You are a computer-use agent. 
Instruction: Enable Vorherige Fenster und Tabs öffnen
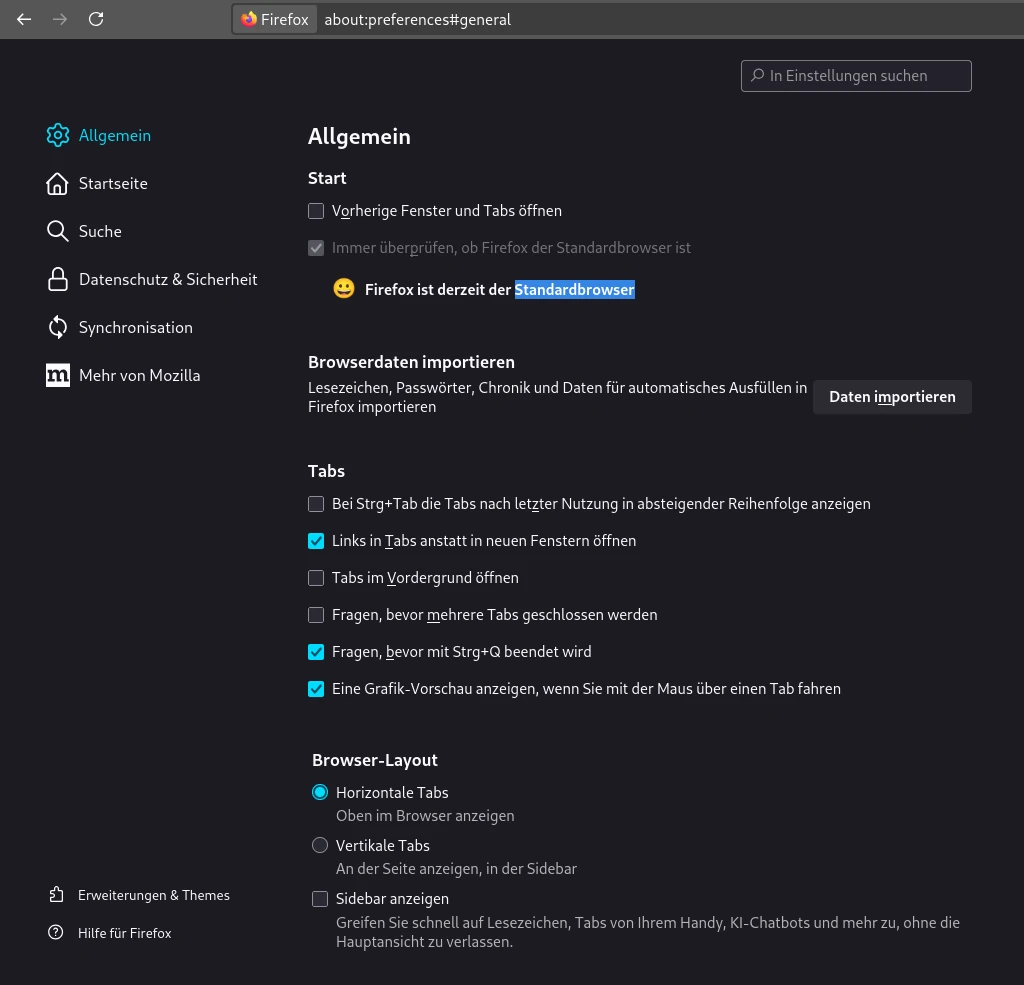coord(316,211)
